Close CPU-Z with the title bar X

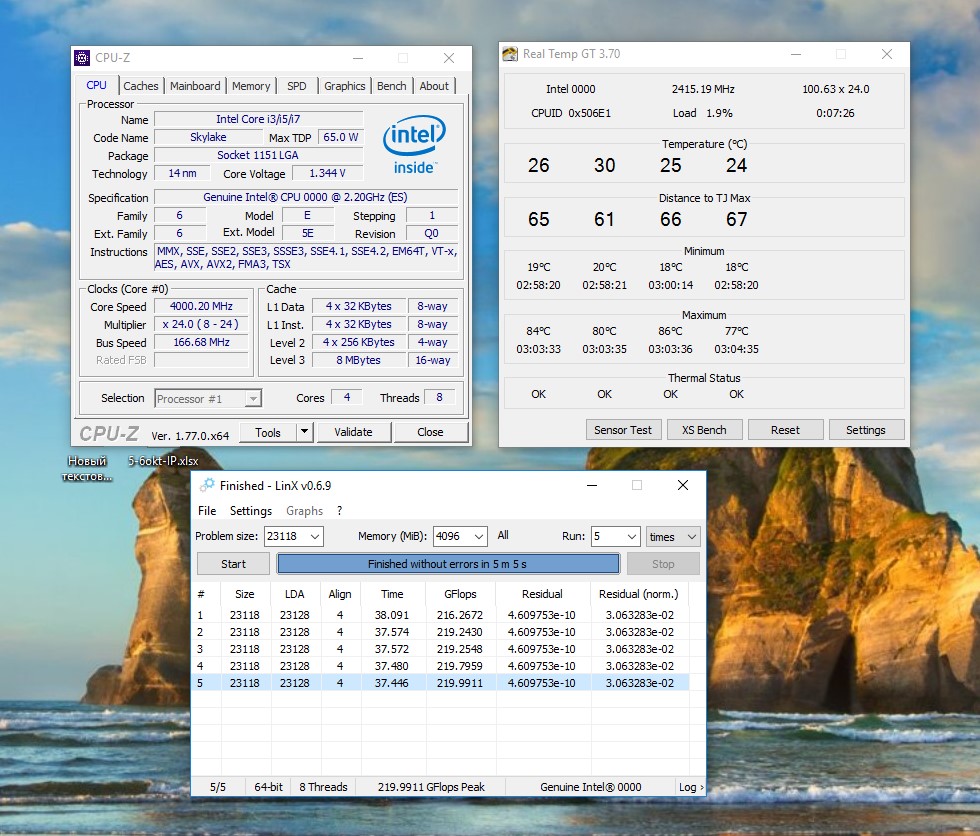tap(449, 58)
